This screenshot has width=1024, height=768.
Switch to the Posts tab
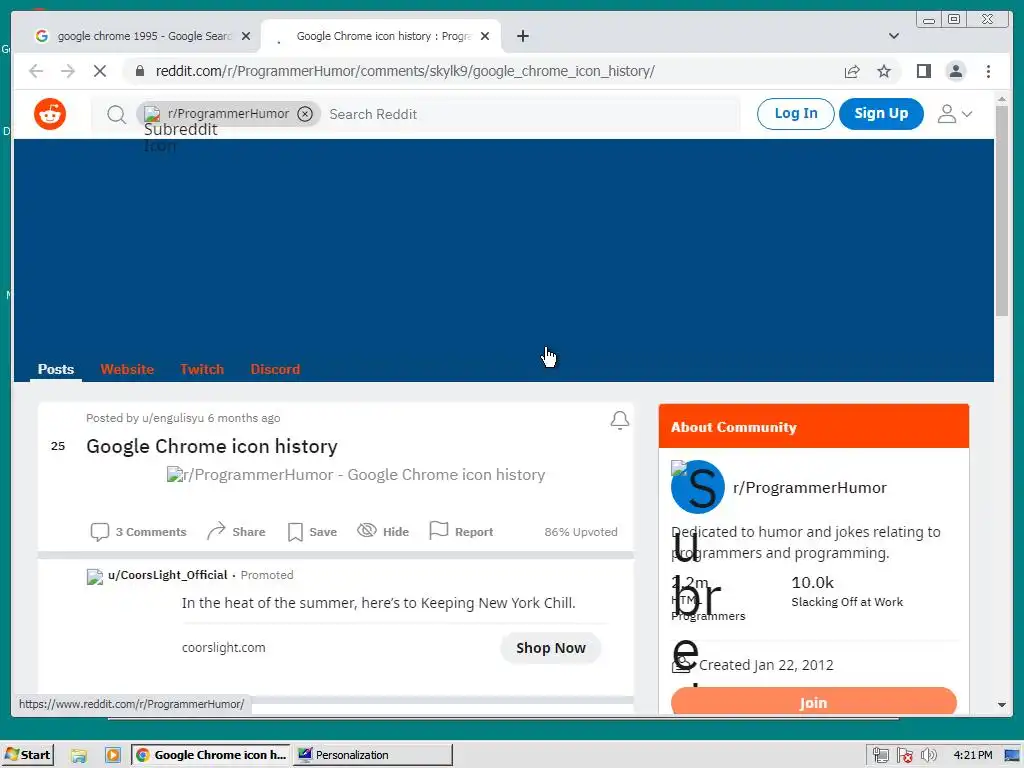tap(56, 369)
